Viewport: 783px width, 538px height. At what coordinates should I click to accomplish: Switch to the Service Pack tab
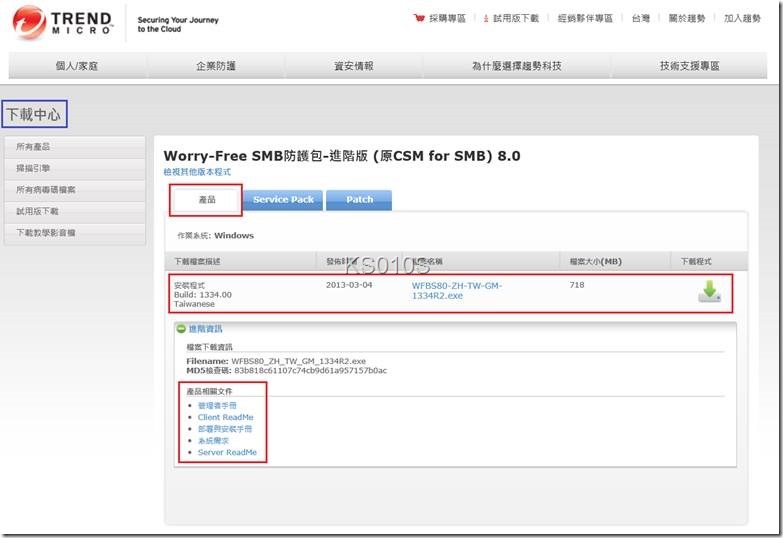tap(283, 200)
